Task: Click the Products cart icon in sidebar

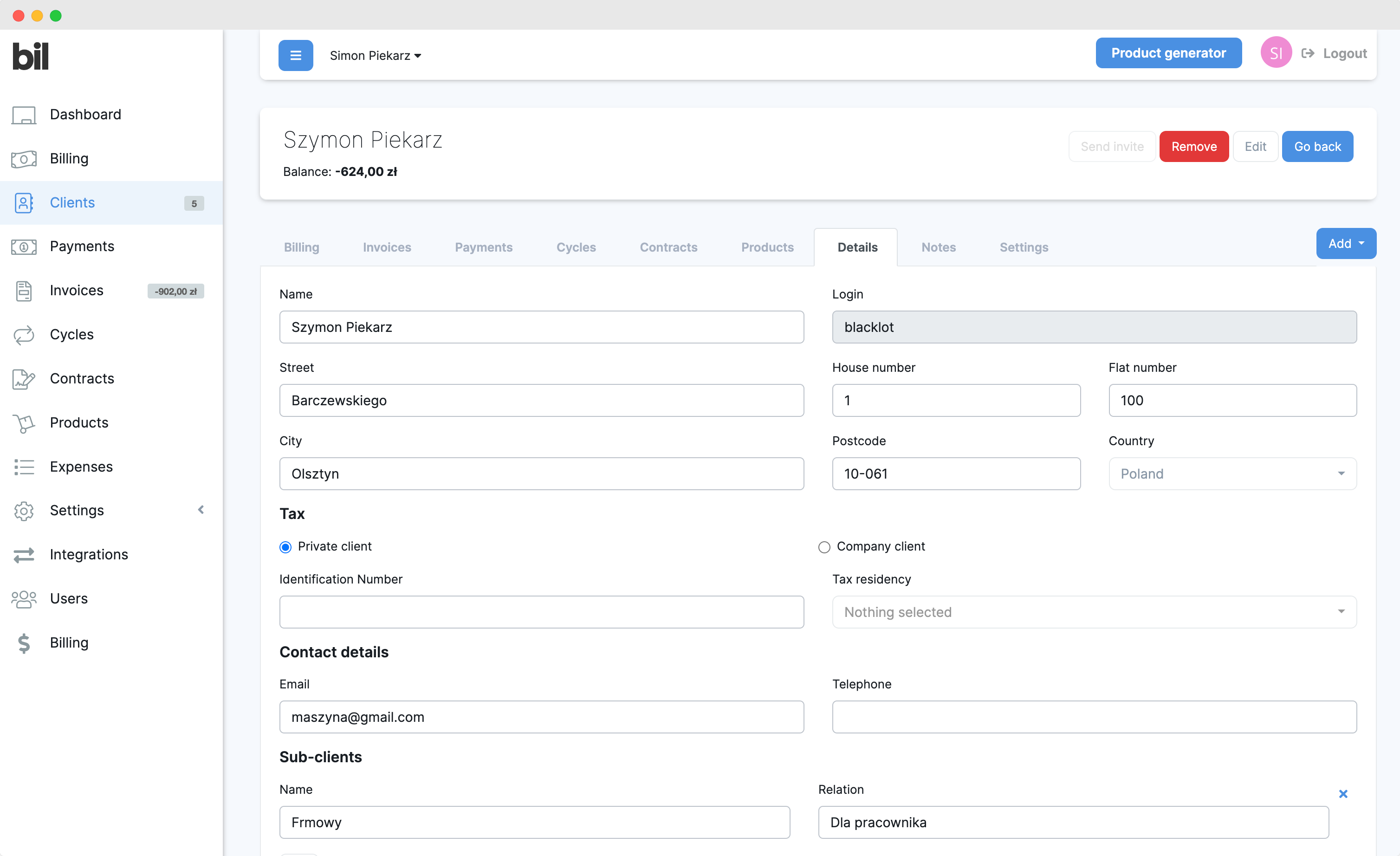Action: point(24,423)
